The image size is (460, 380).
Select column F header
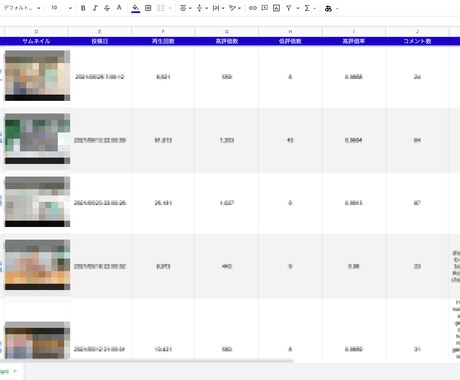tap(163, 32)
